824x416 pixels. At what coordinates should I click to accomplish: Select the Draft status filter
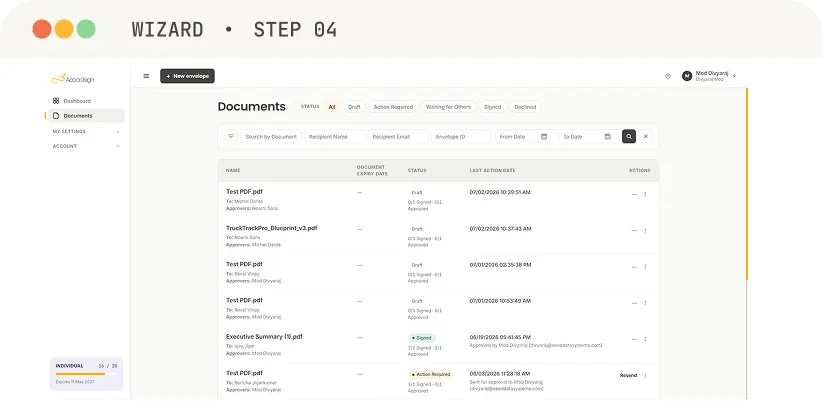354,107
